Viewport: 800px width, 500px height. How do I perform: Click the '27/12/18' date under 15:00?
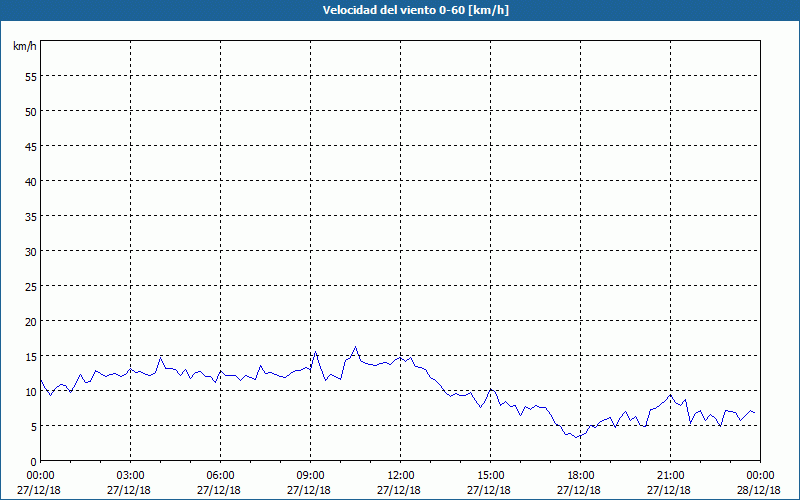tap(489, 490)
